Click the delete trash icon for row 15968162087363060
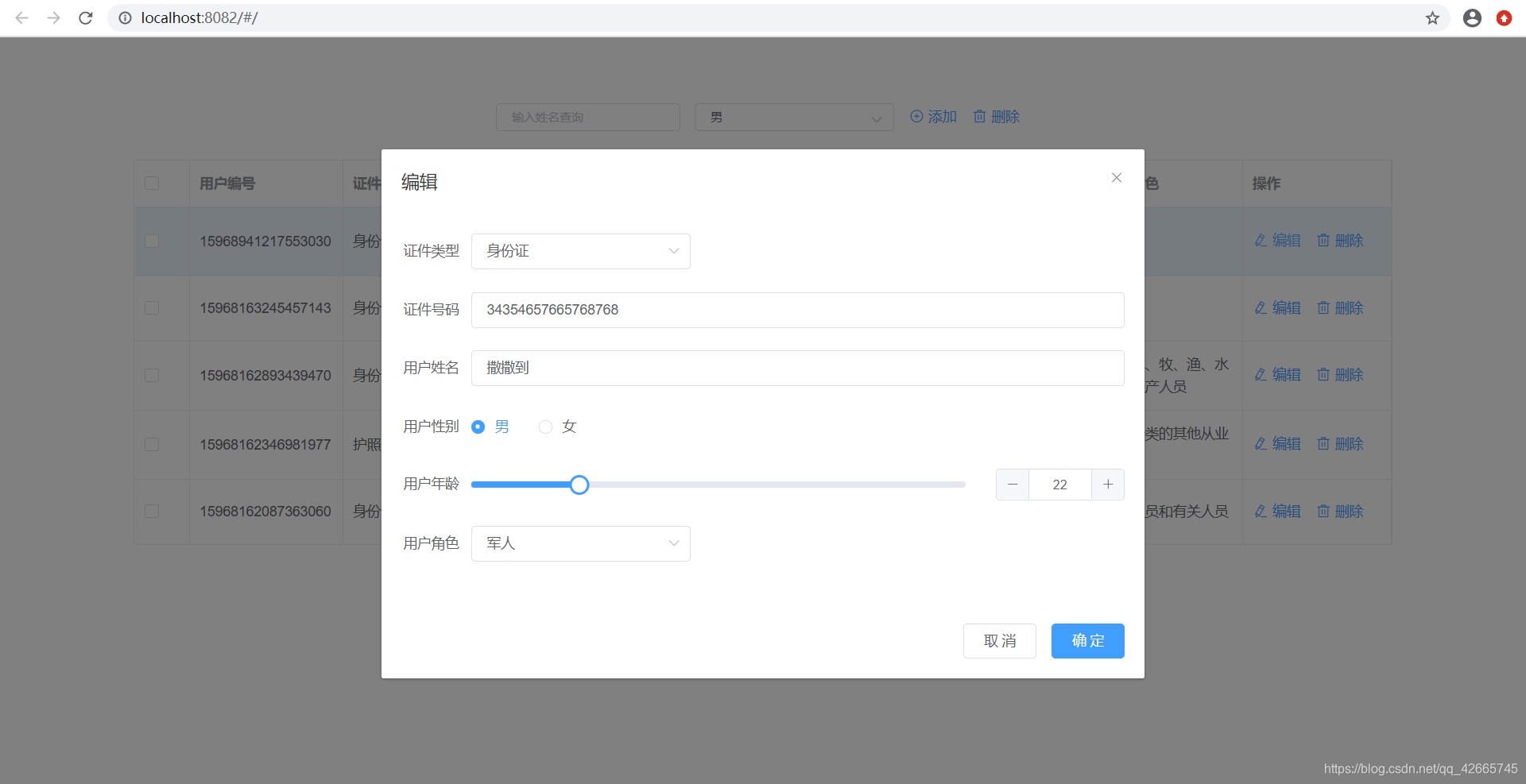The width and height of the screenshot is (1526, 784). (x=1323, y=511)
